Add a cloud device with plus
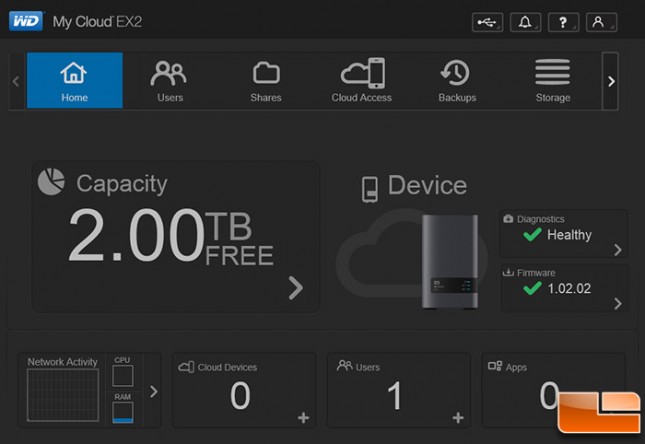The width and height of the screenshot is (645, 444). click(x=304, y=418)
